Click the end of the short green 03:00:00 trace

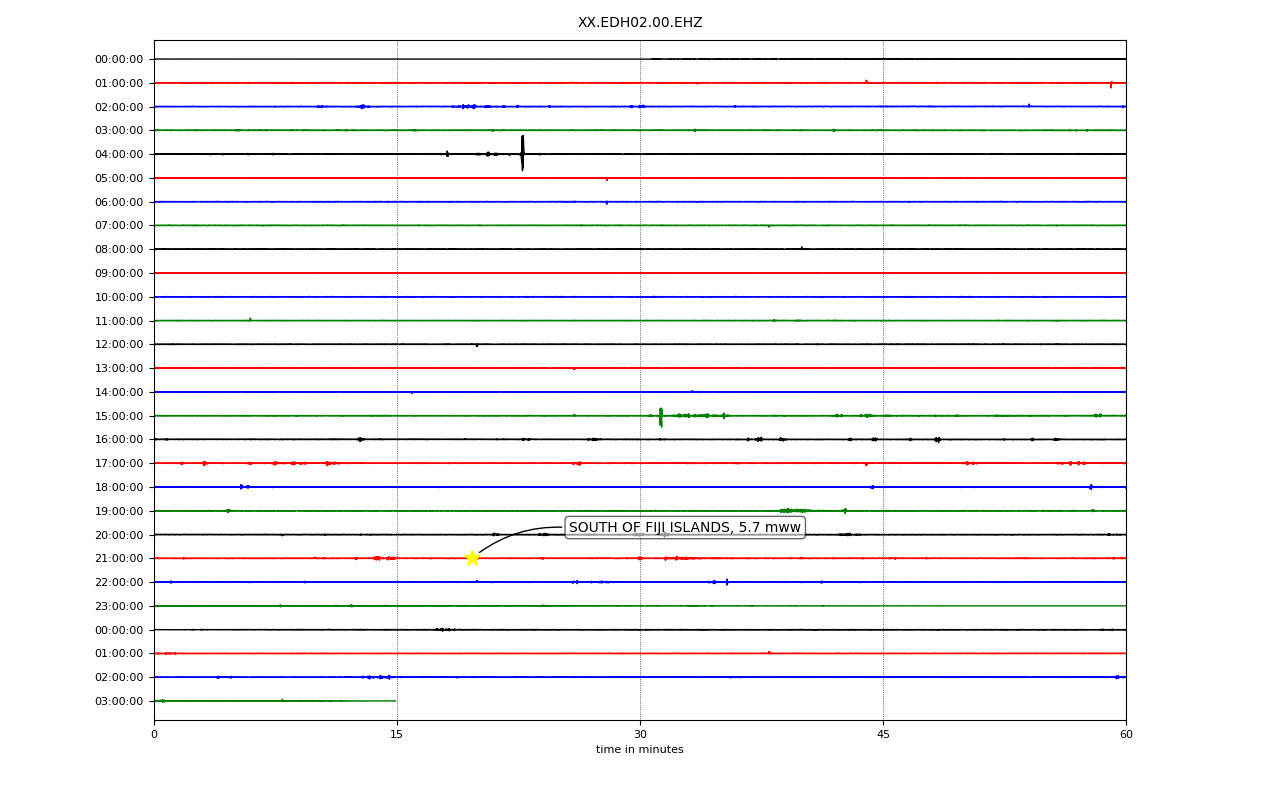click(396, 701)
